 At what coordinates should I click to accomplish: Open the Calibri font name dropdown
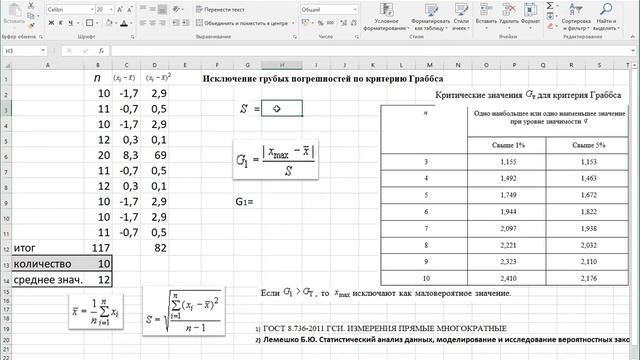click(92, 9)
